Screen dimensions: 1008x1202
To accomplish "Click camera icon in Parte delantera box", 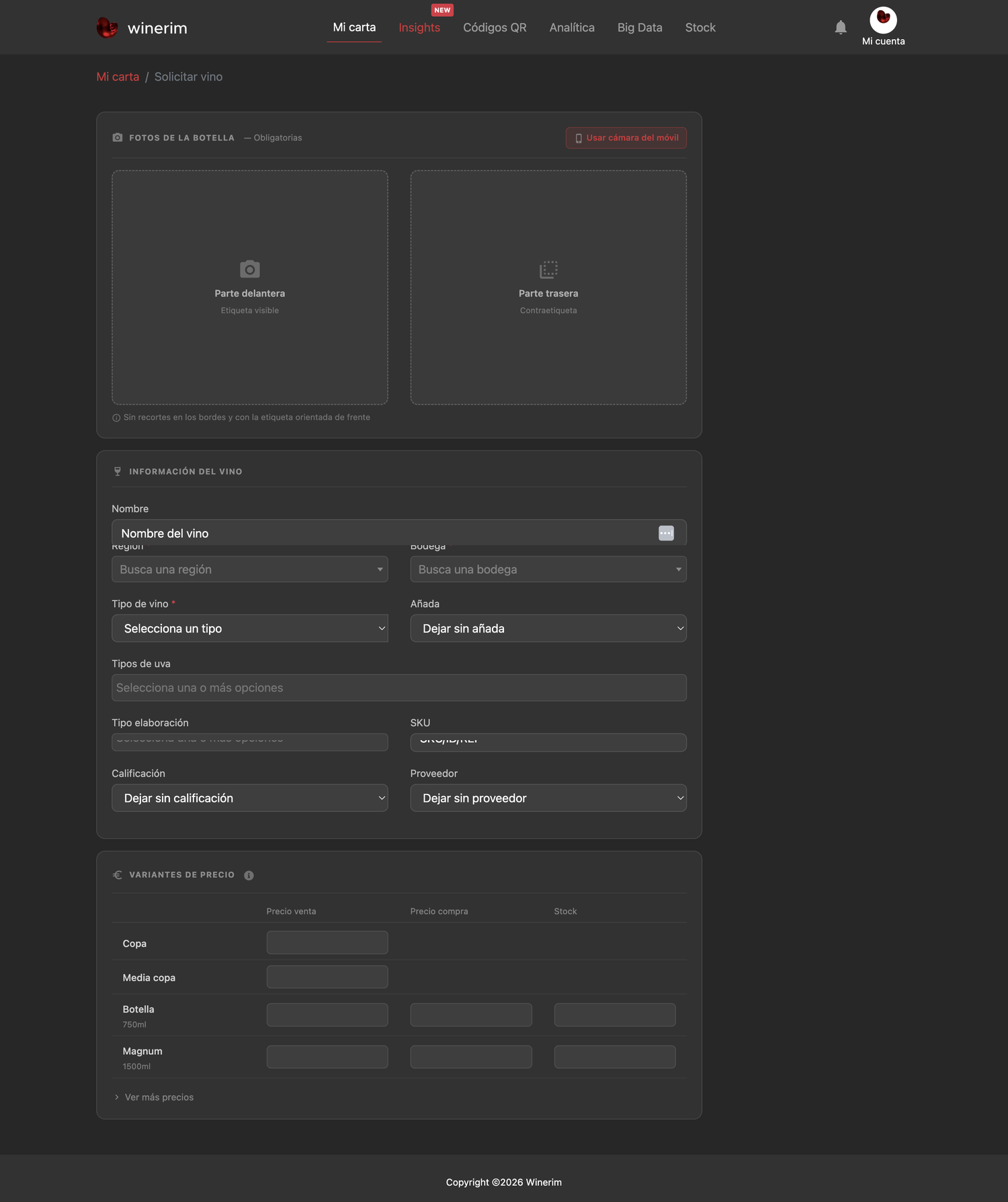I will [250, 270].
